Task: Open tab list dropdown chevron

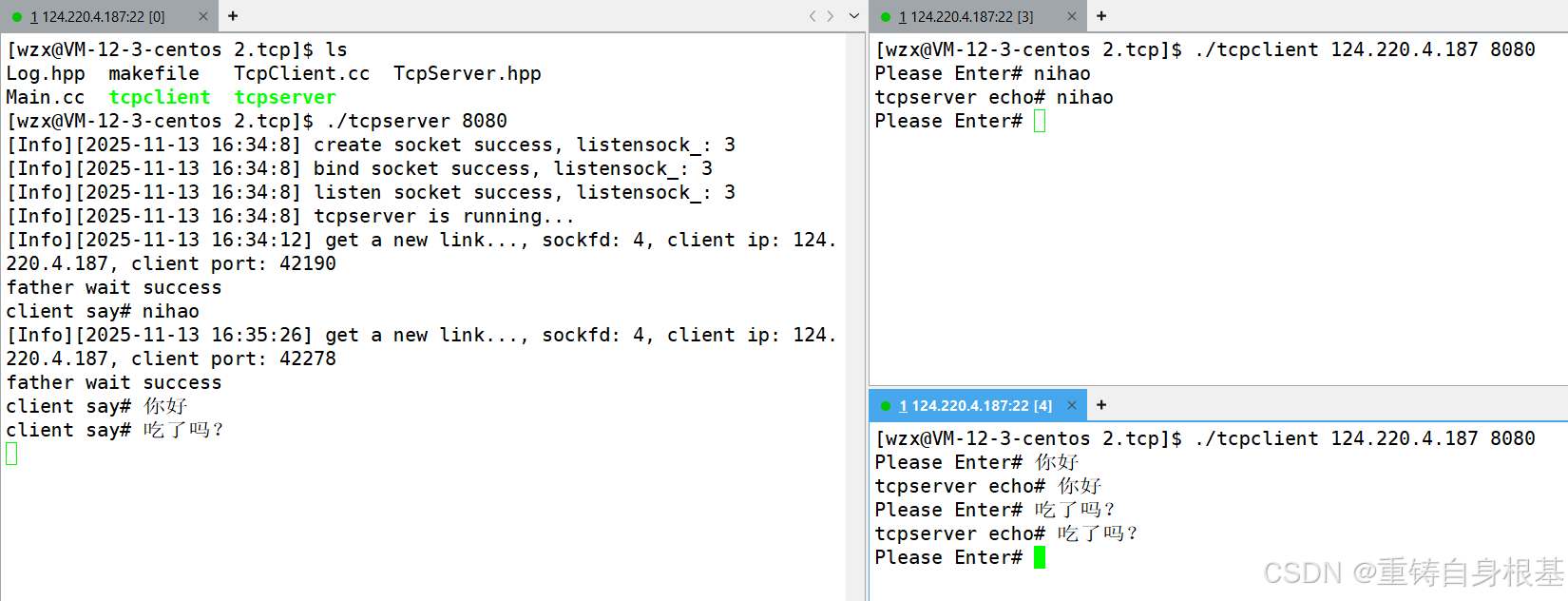Action: click(853, 16)
